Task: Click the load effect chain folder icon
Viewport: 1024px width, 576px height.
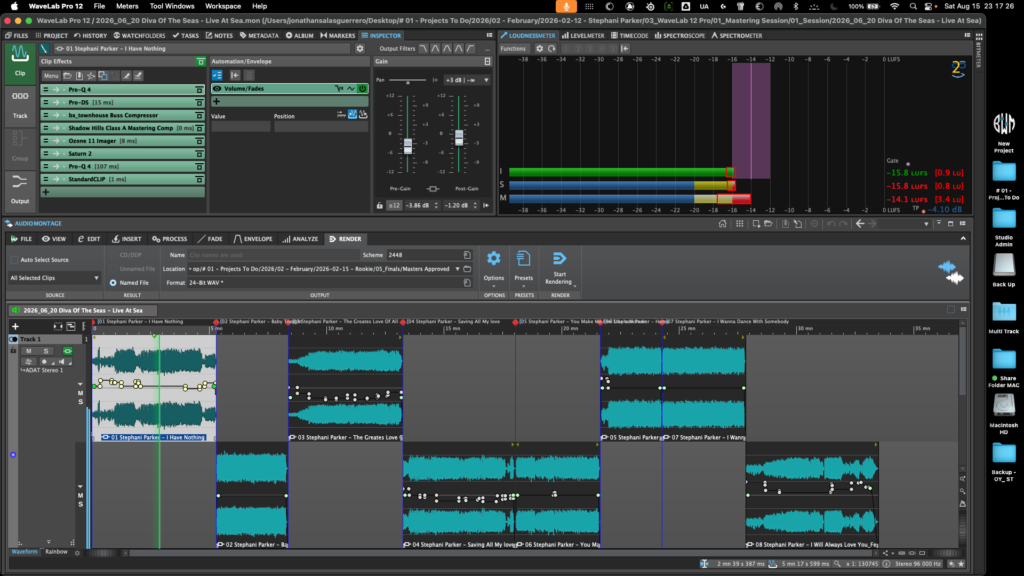Action: click(67, 76)
